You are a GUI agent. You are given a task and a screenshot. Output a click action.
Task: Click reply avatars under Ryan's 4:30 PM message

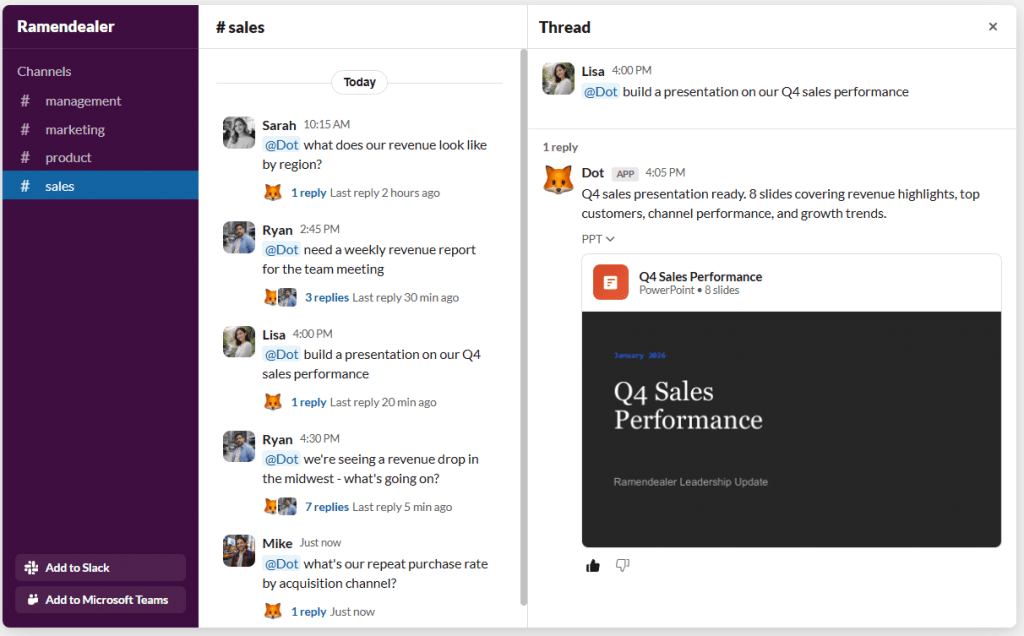click(x=280, y=506)
